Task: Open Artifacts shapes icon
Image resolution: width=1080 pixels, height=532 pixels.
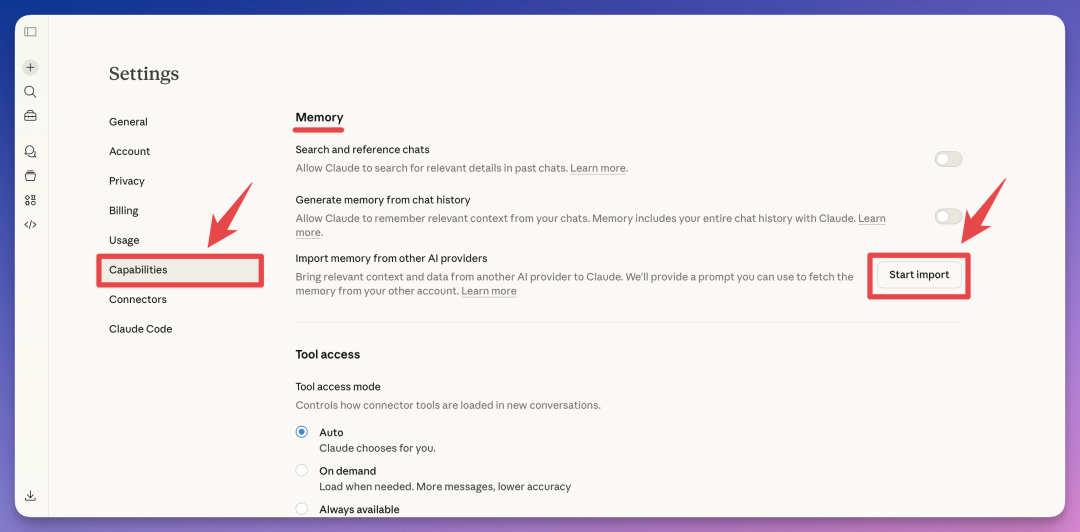Action: pyautogui.click(x=30, y=200)
